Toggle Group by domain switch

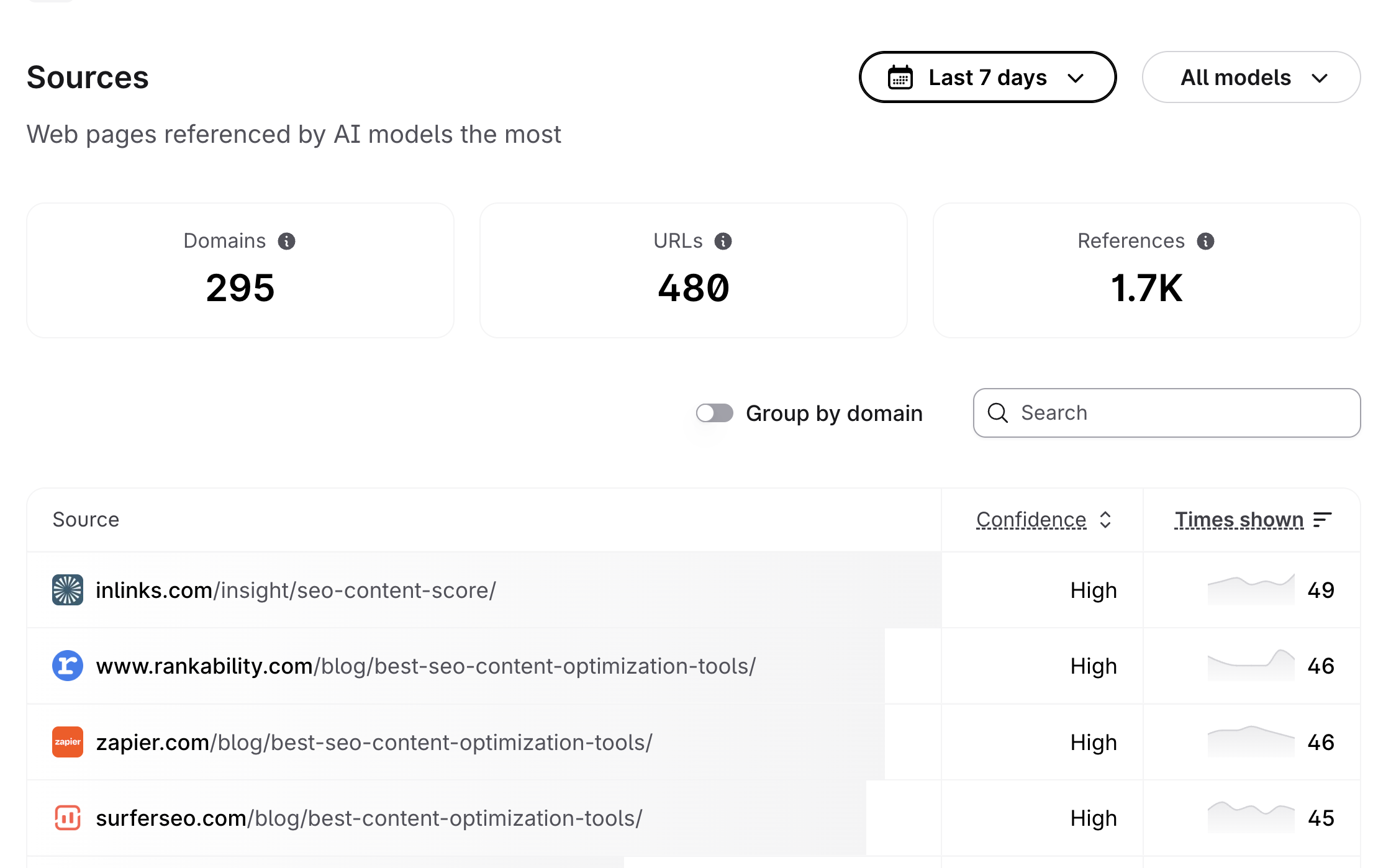click(x=714, y=413)
